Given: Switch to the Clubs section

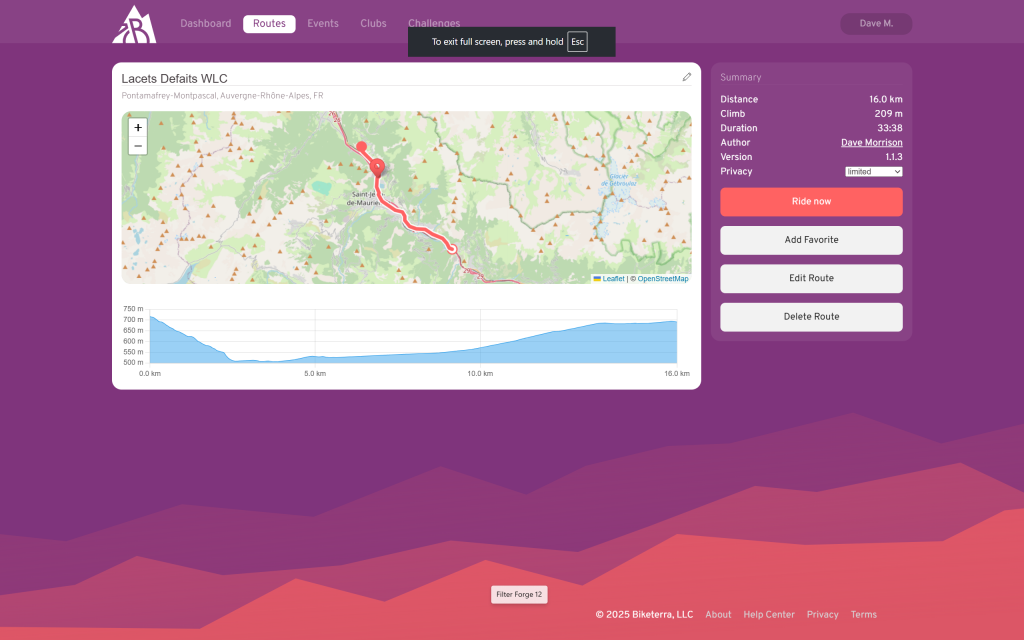Looking at the screenshot, I should (x=373, y=23).
